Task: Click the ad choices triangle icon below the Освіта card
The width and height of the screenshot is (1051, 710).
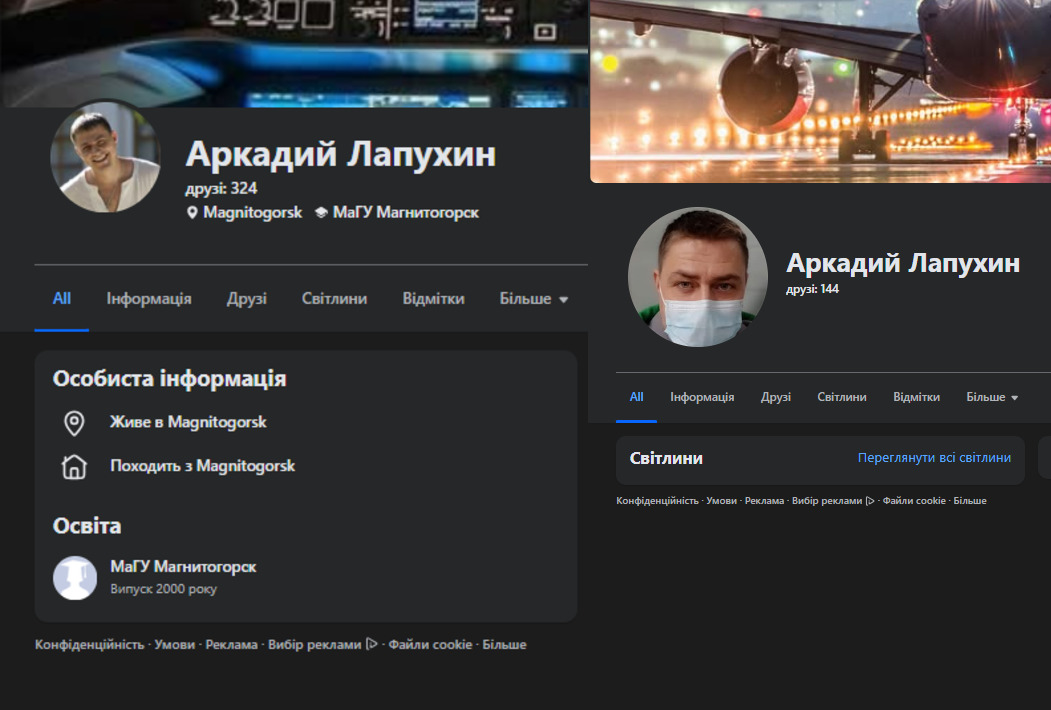Action: [x=372, y=645]
